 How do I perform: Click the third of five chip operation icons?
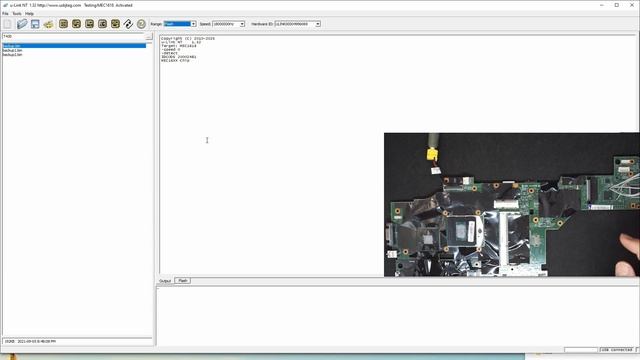89,24
